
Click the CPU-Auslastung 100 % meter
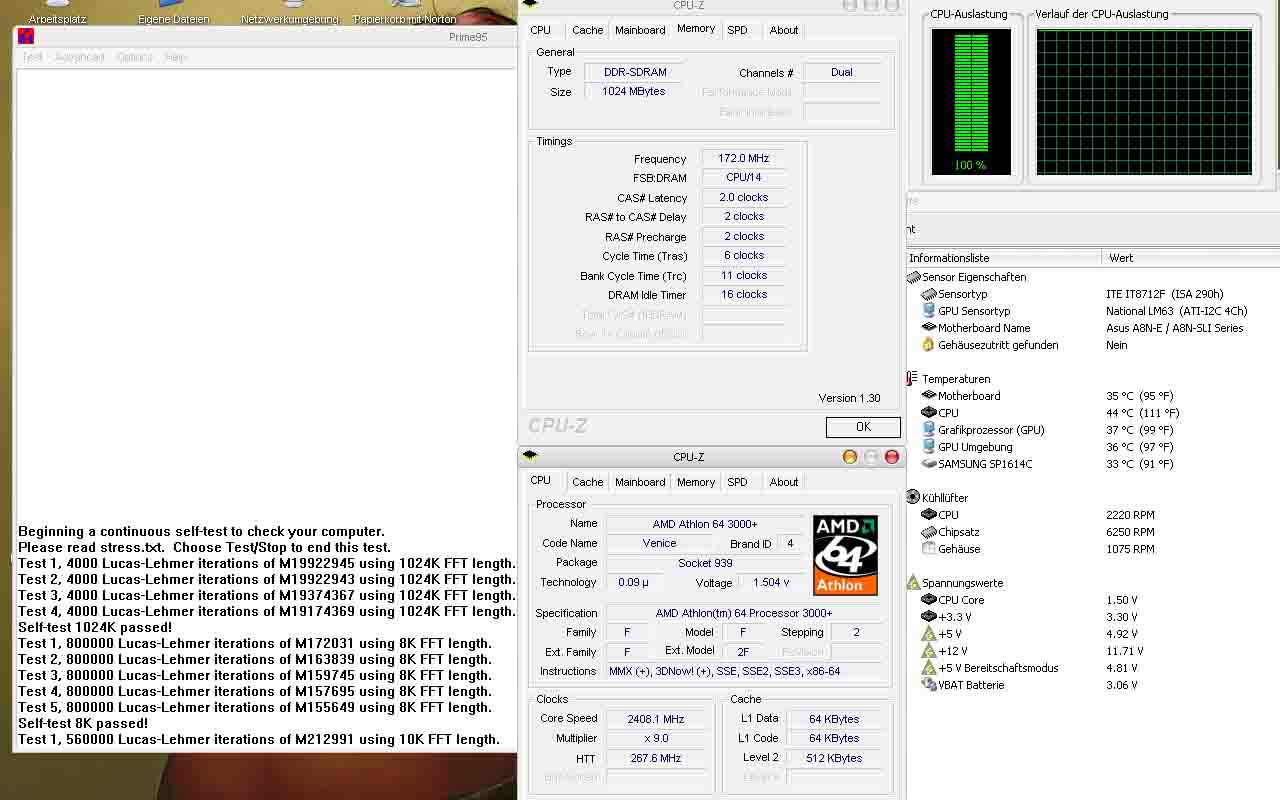[970, 101]
